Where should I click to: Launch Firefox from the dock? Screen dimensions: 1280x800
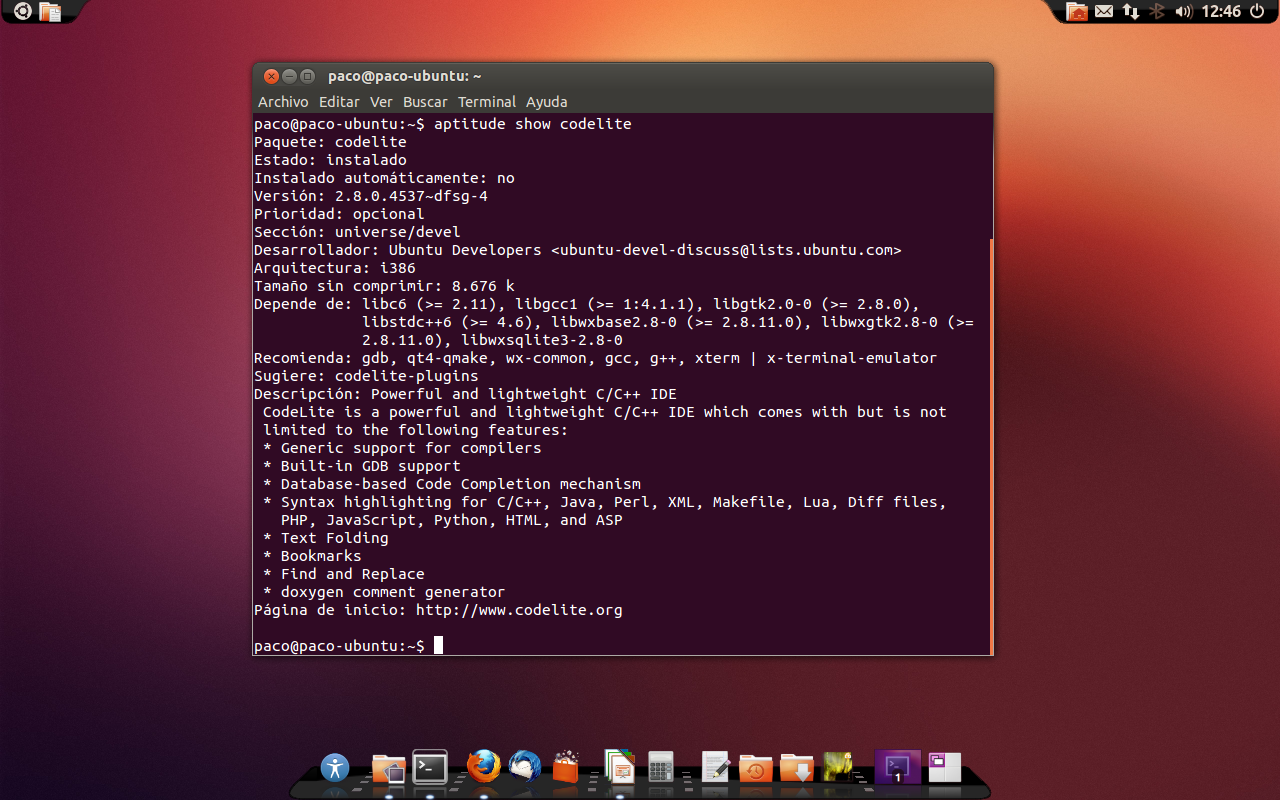484,766
